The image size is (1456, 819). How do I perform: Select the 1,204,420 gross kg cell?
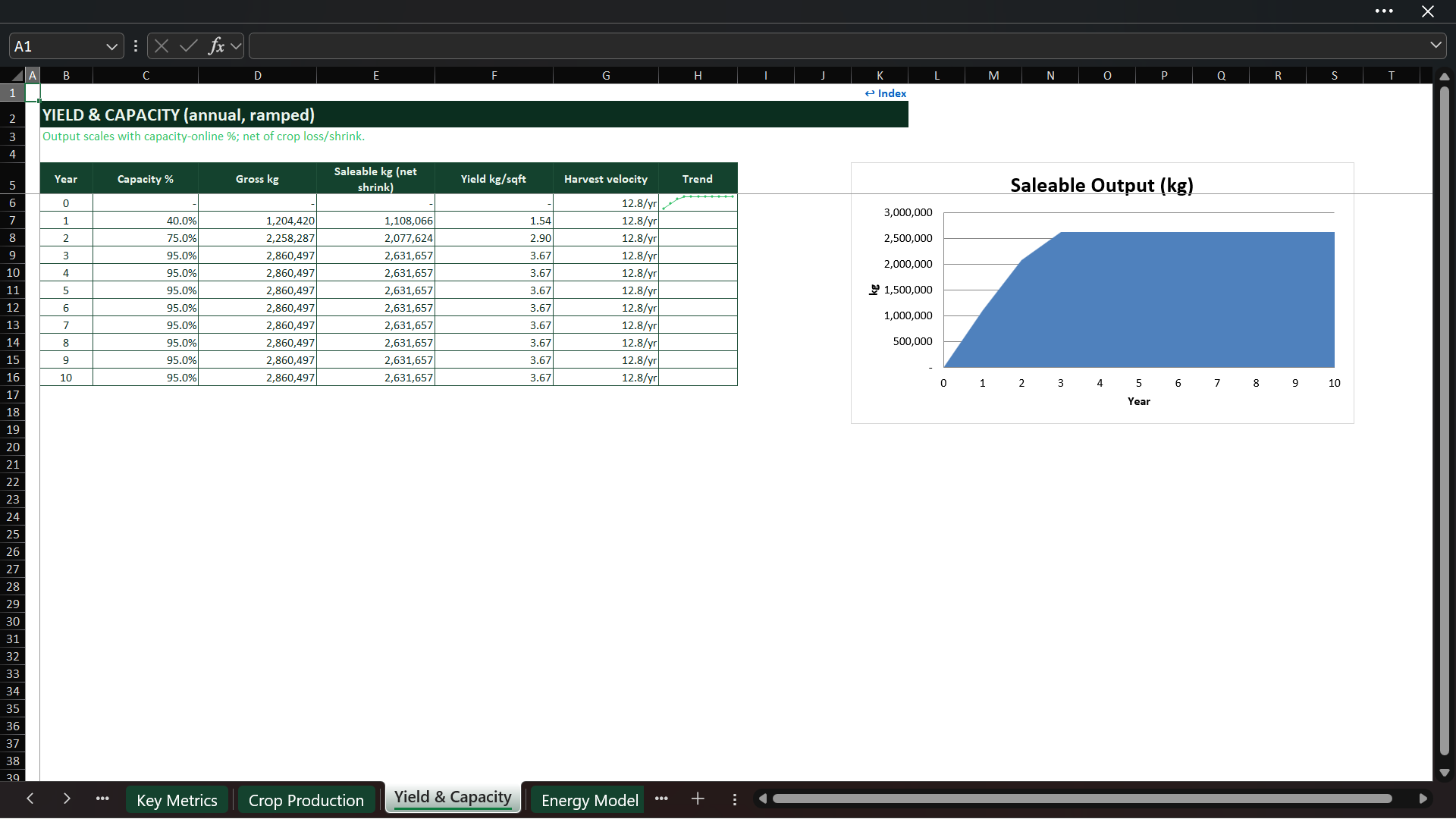(258, 221)
